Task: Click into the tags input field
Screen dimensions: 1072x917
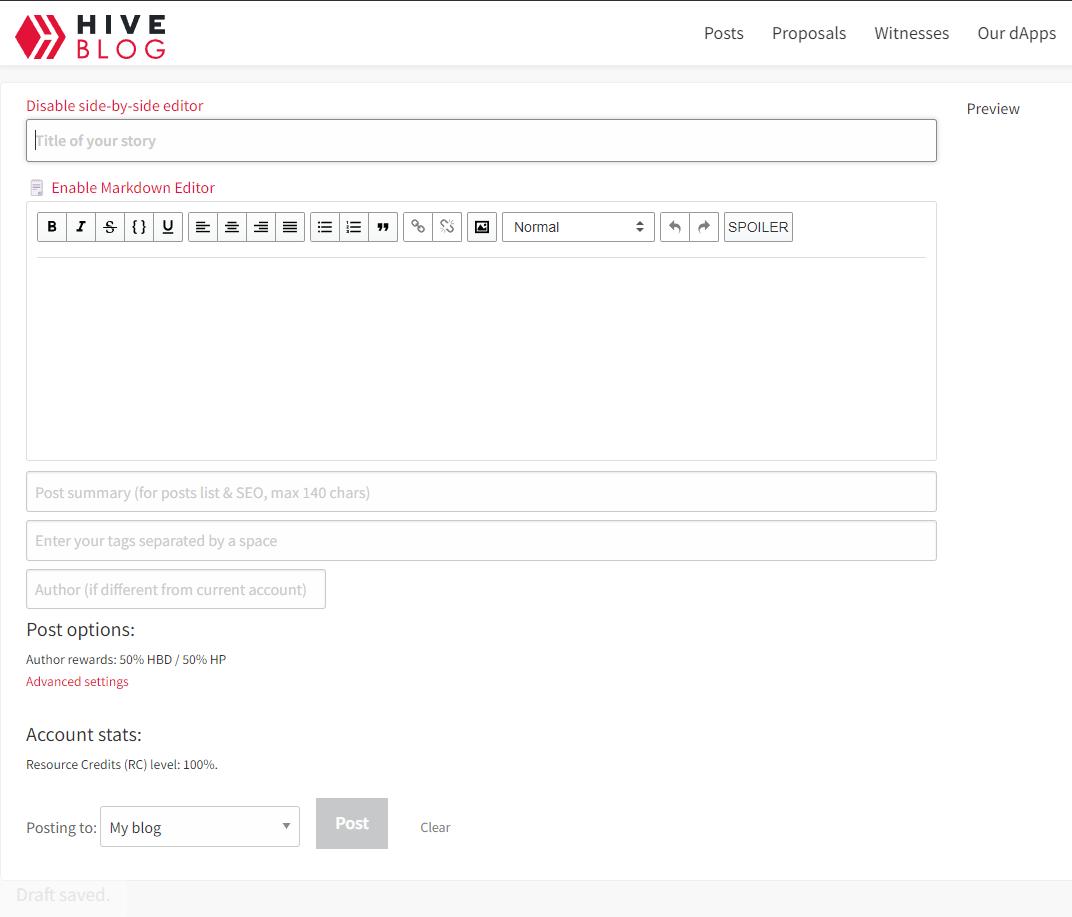Action: pos(481,541)
